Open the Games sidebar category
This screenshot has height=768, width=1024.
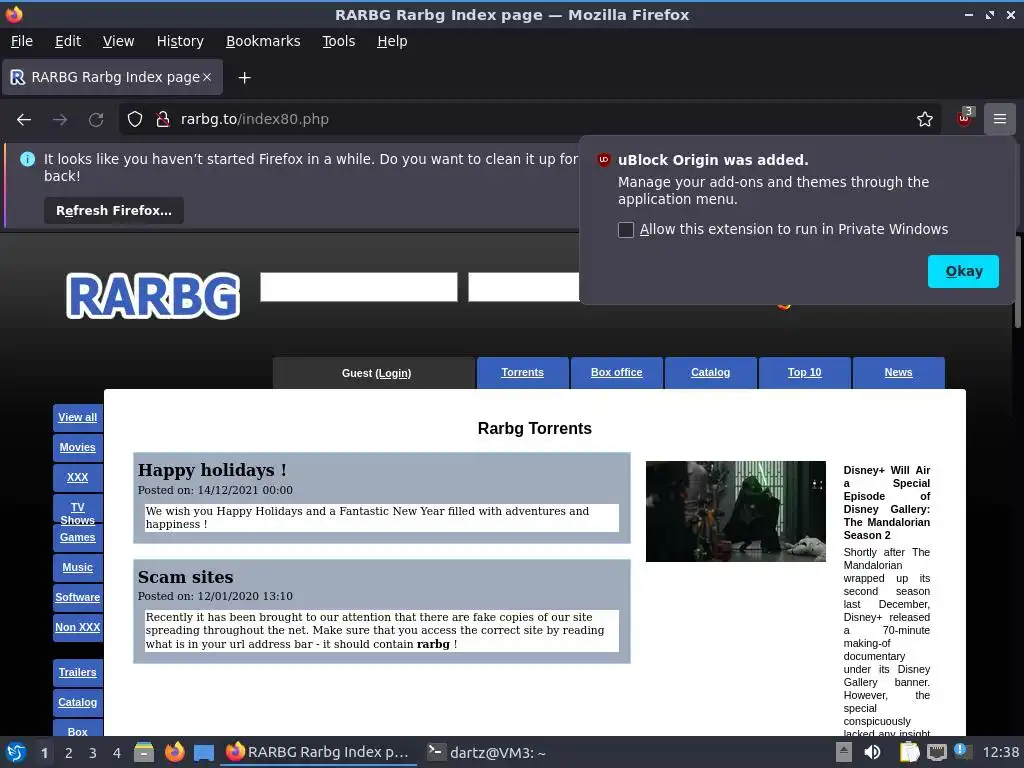[78, 537]
